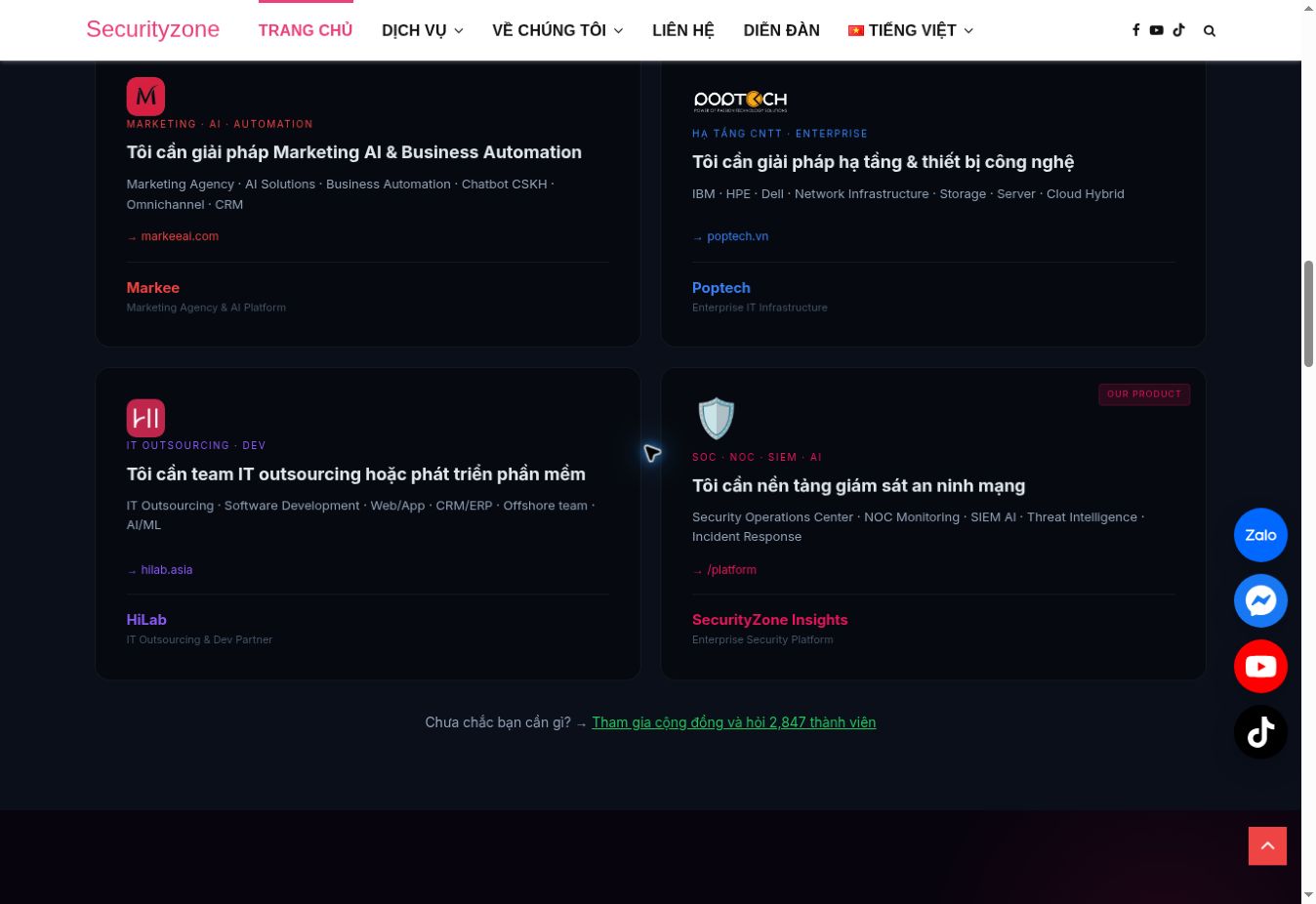Screen dimensions: 1316x904
Task: Click the HẠ TẦNG CNTT · ENTERPRISE label
Action: point(780,134)
